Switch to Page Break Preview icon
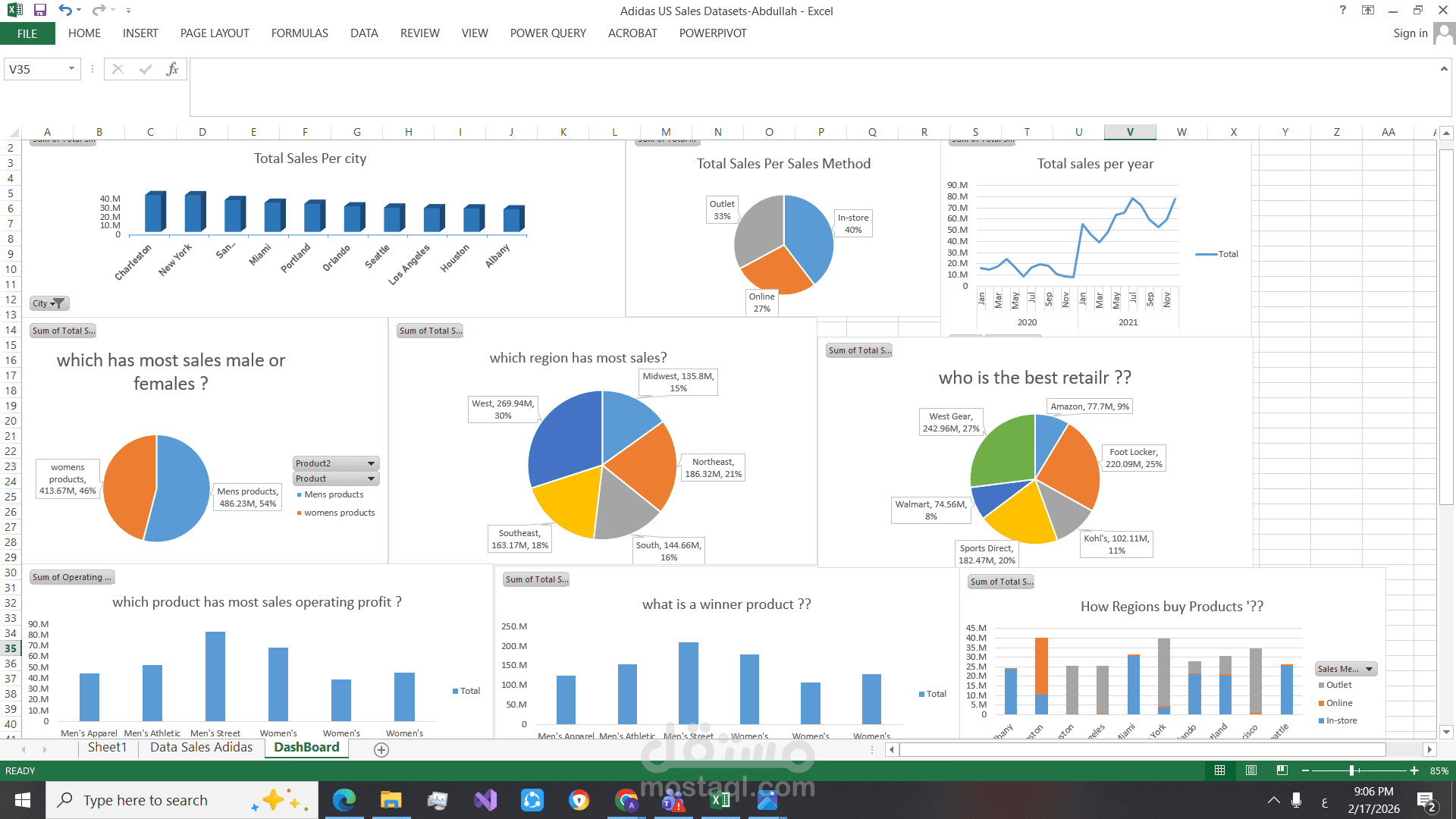 (x=1282, y=770)
